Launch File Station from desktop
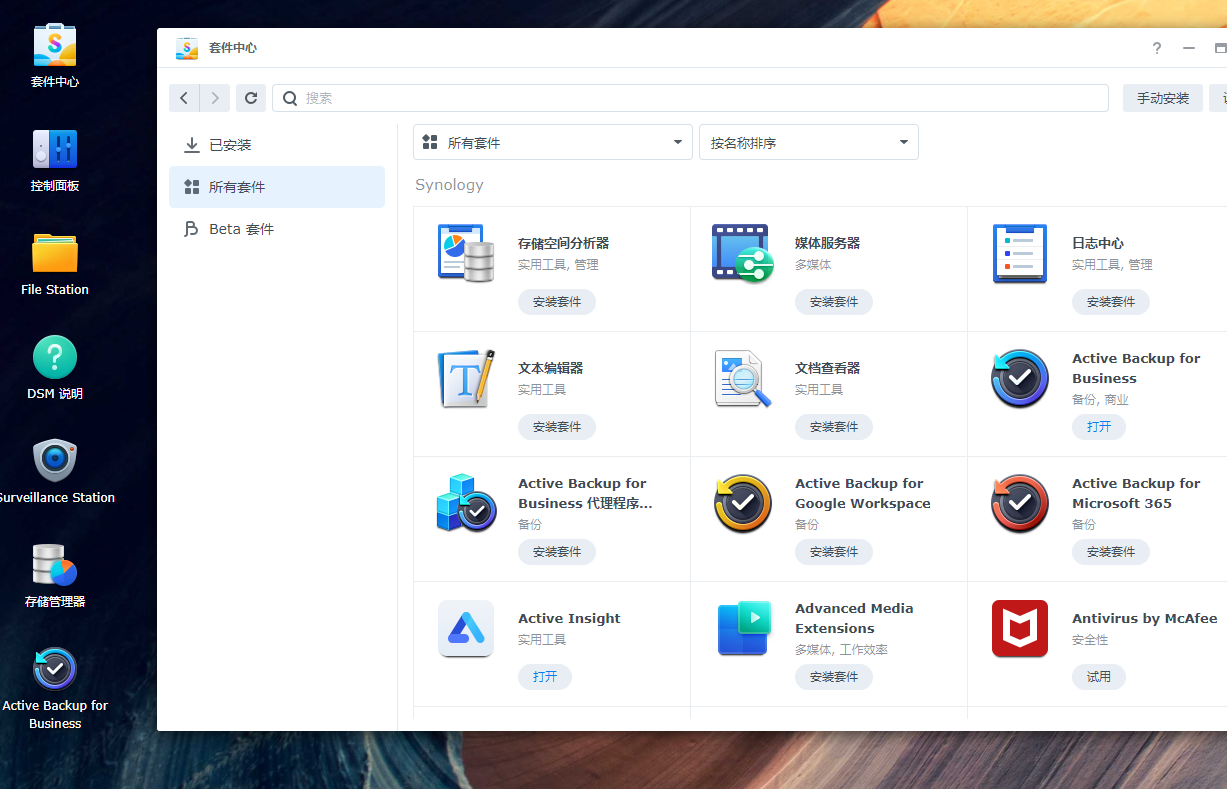Screen dimensions: 1227x789 (x=55, y=253)
